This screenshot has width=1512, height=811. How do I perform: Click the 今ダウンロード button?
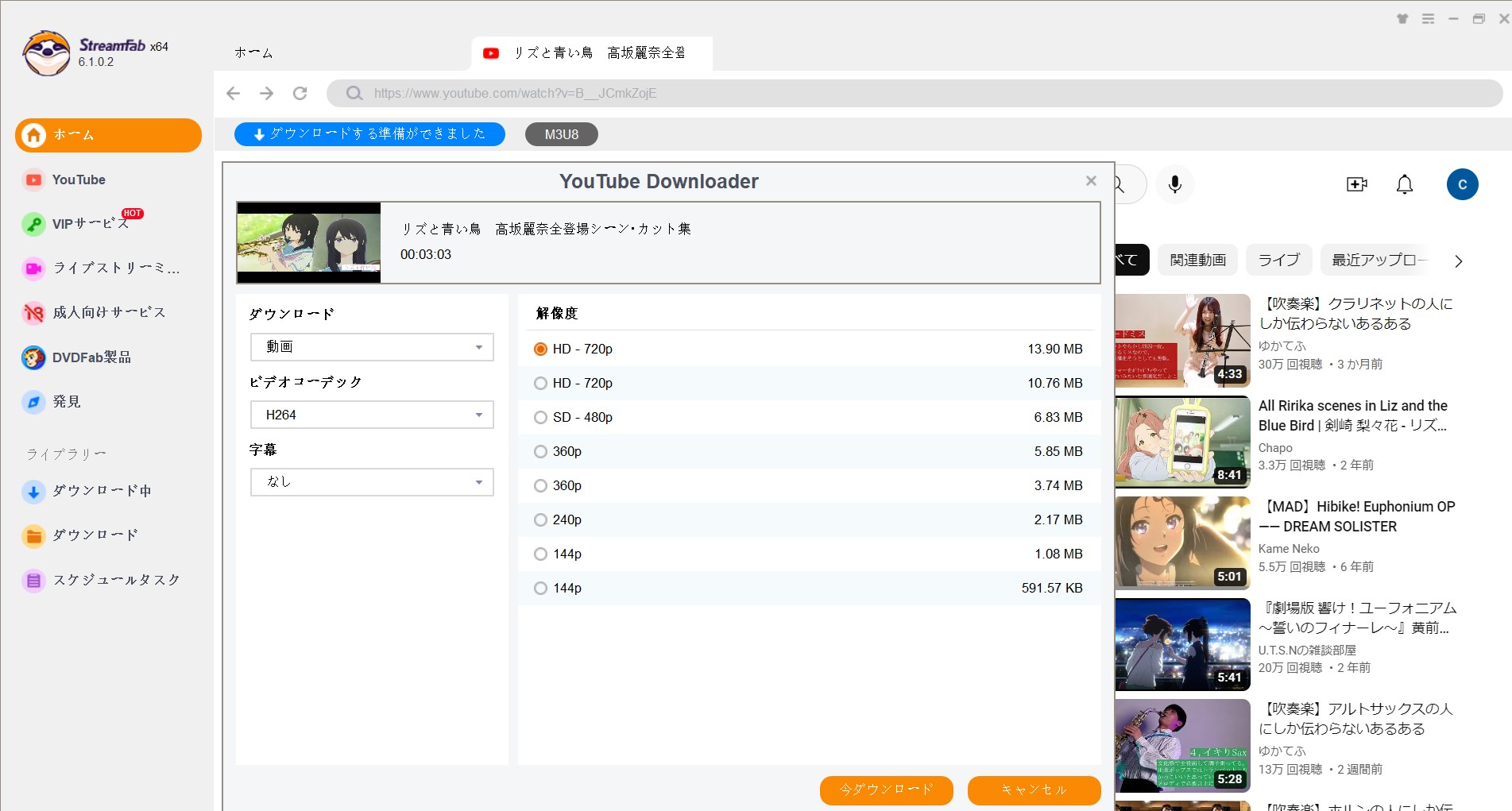coord(886,790)
